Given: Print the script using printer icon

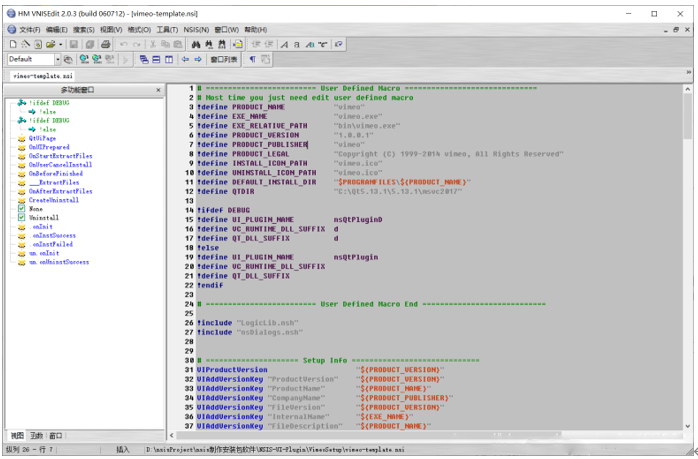Looking at the screenshot, I should coord(106,44).
